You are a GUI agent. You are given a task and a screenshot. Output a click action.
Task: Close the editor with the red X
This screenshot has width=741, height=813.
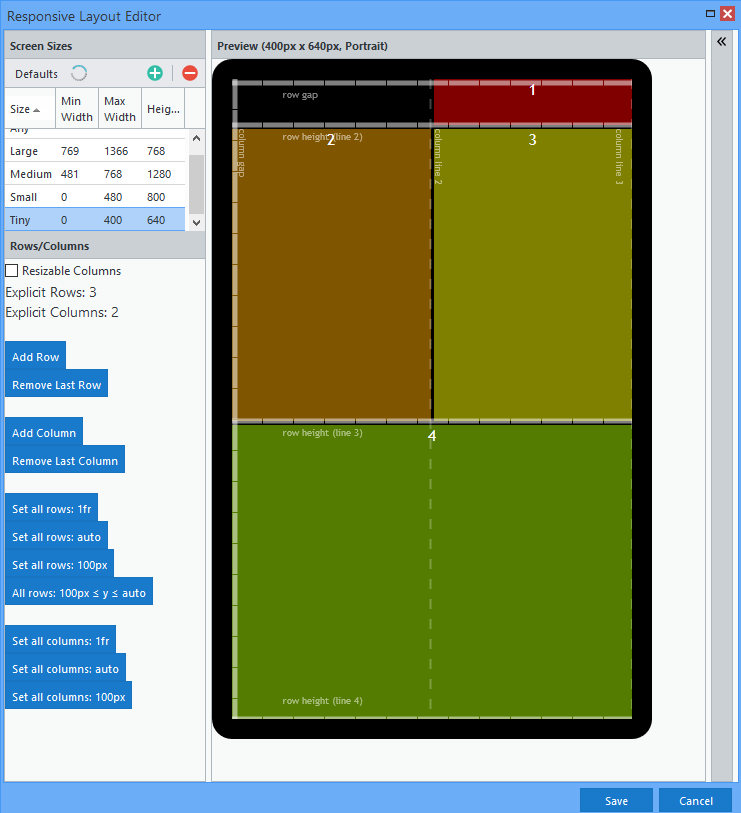point(728,14)
